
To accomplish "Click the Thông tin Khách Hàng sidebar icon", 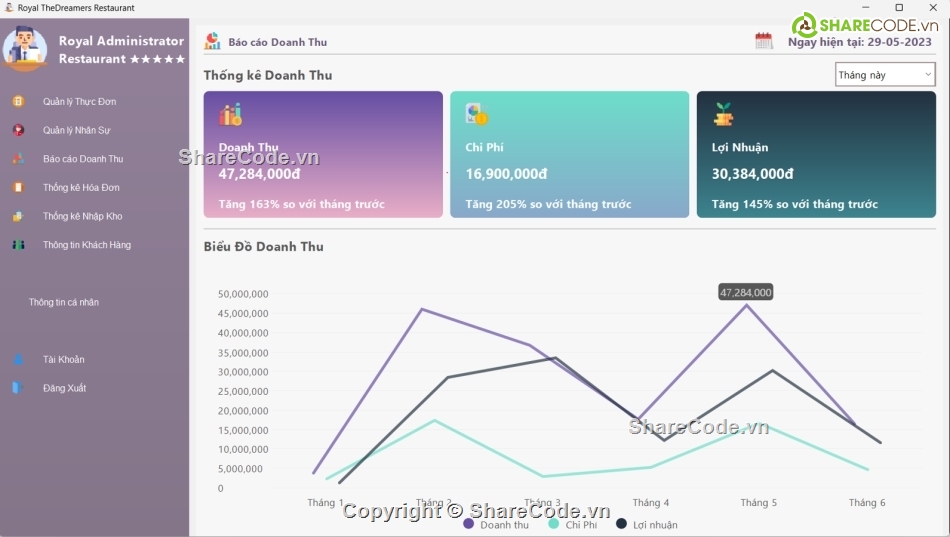I will pyautogui.click(x=18, y=245).
